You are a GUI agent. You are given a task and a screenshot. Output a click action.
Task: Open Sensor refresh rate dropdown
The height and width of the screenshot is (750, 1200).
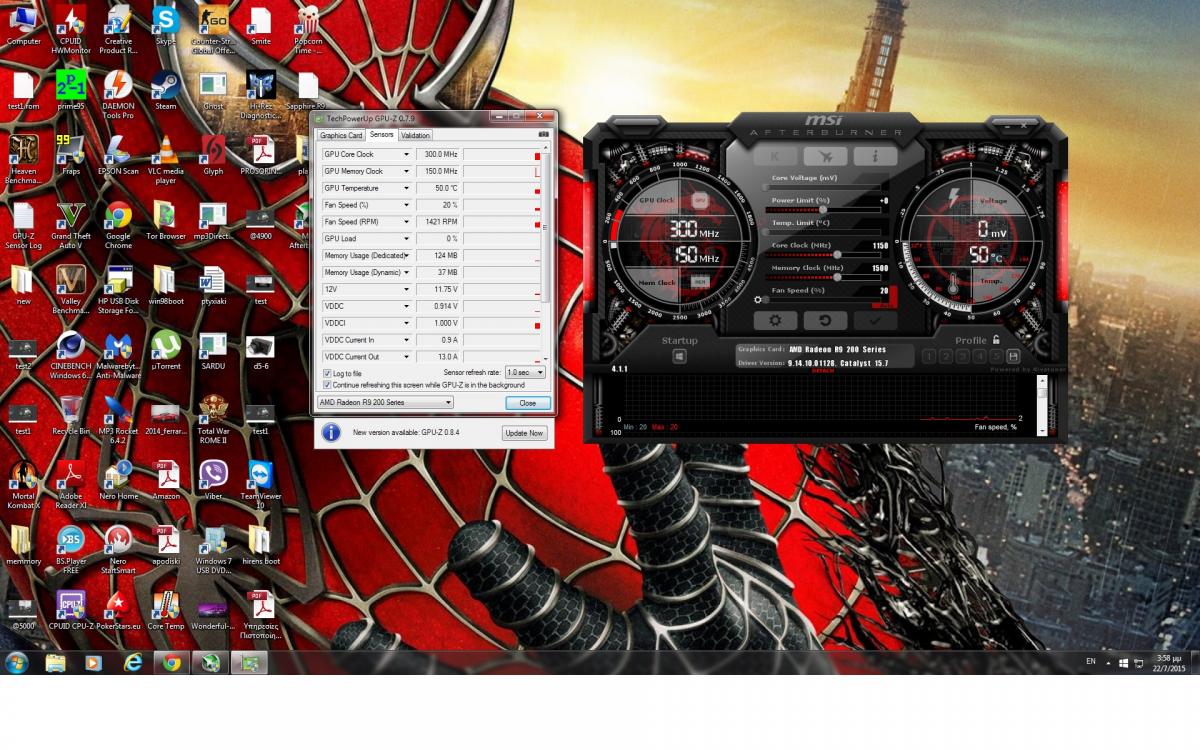click(x=525, y=372)
